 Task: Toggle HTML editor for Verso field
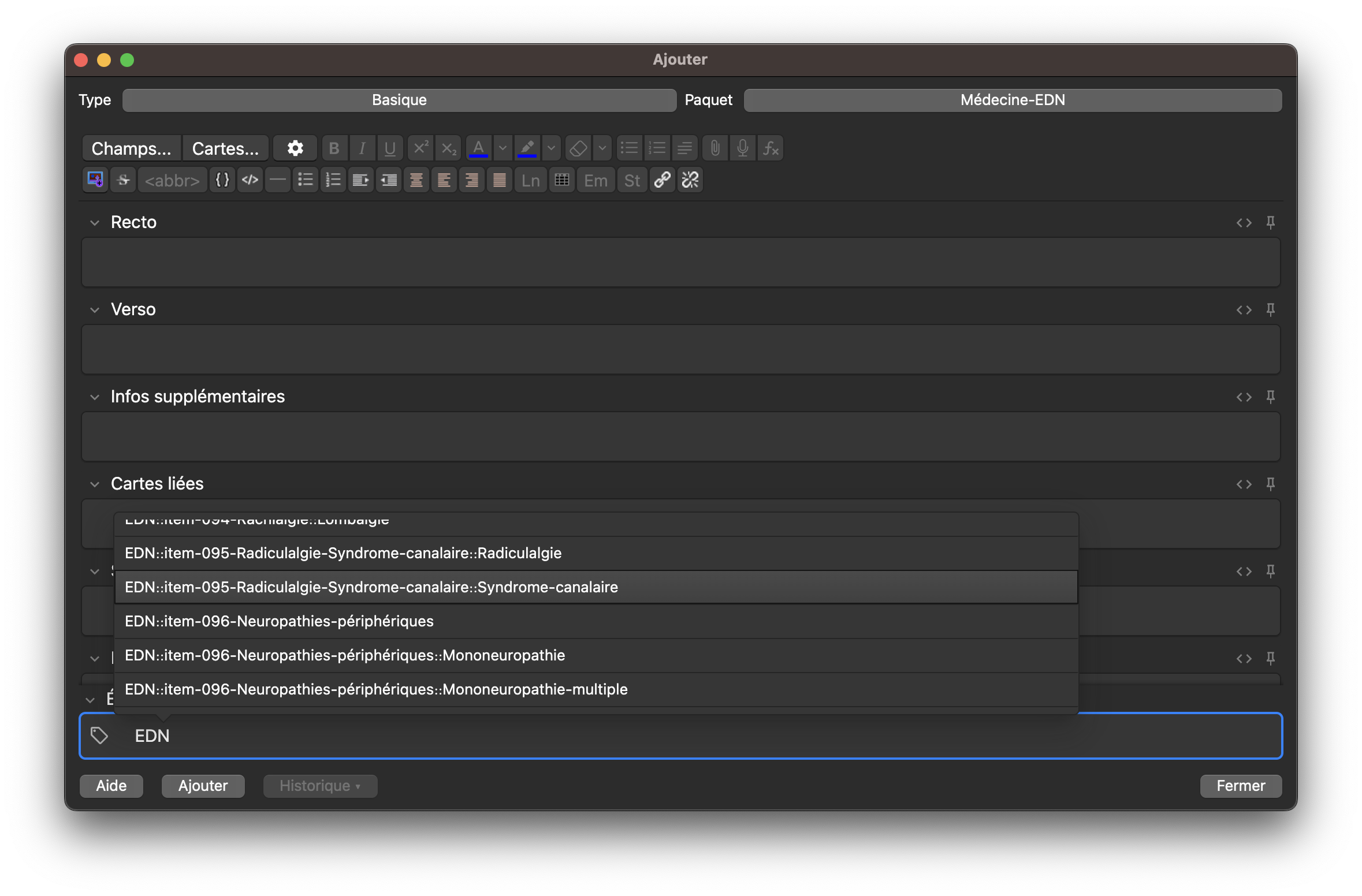1244,310
